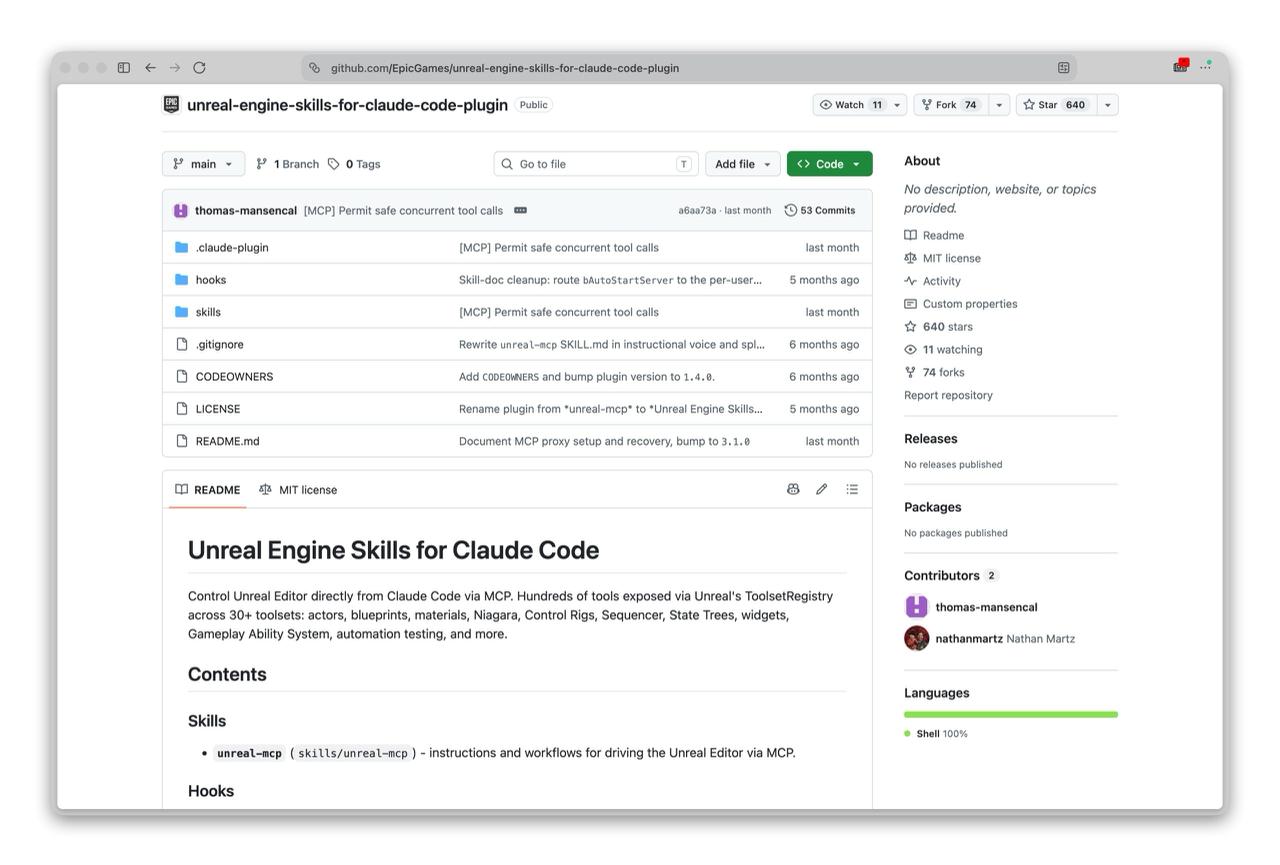Viewport: 1280px width, 865px height.
Task: Open thomas-mansencal author name in commit bar
Action: click(246, 210)
